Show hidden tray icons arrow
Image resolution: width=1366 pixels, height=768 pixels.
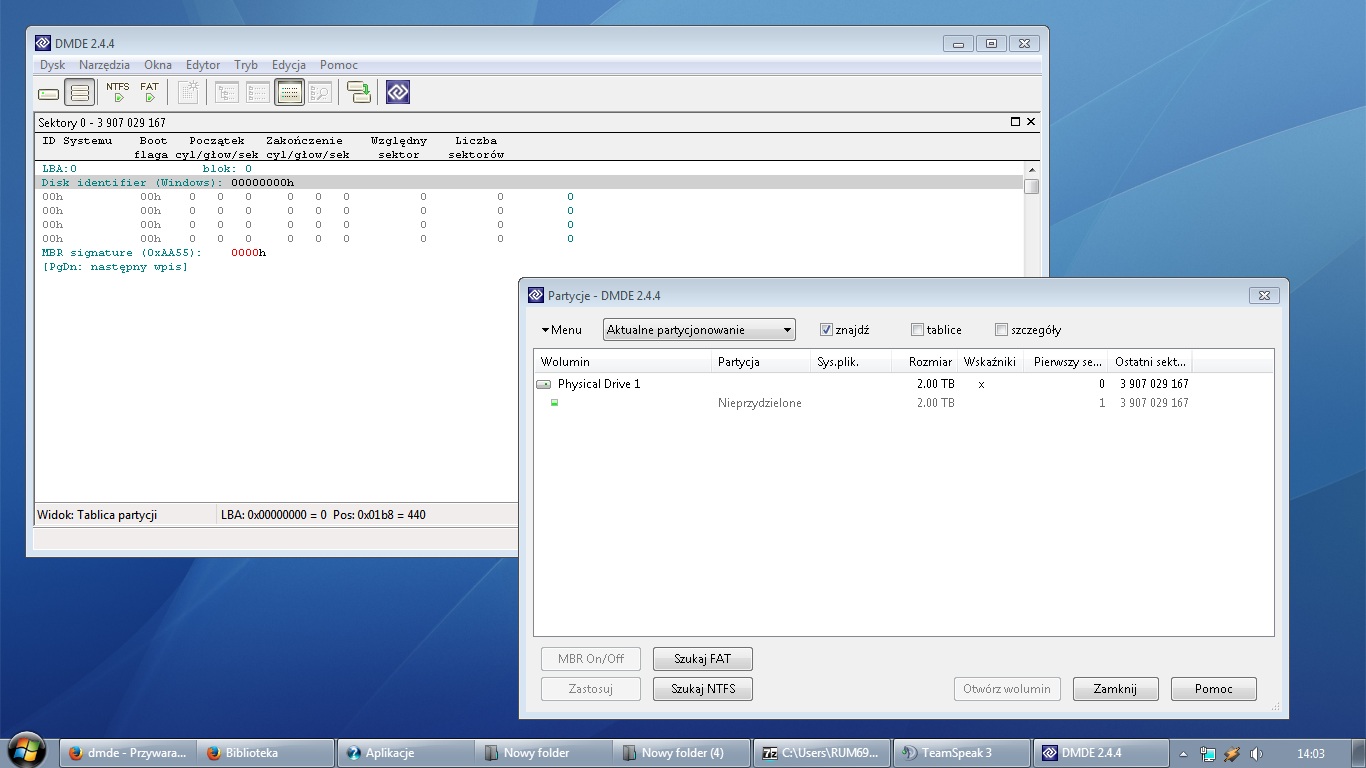[1183, 753]
